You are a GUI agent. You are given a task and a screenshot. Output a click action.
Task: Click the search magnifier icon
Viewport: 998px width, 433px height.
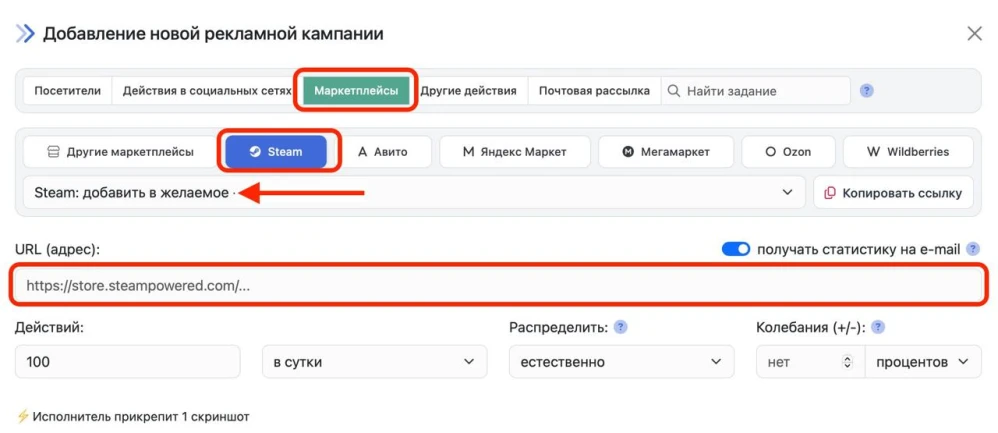[x=674, y=91]
